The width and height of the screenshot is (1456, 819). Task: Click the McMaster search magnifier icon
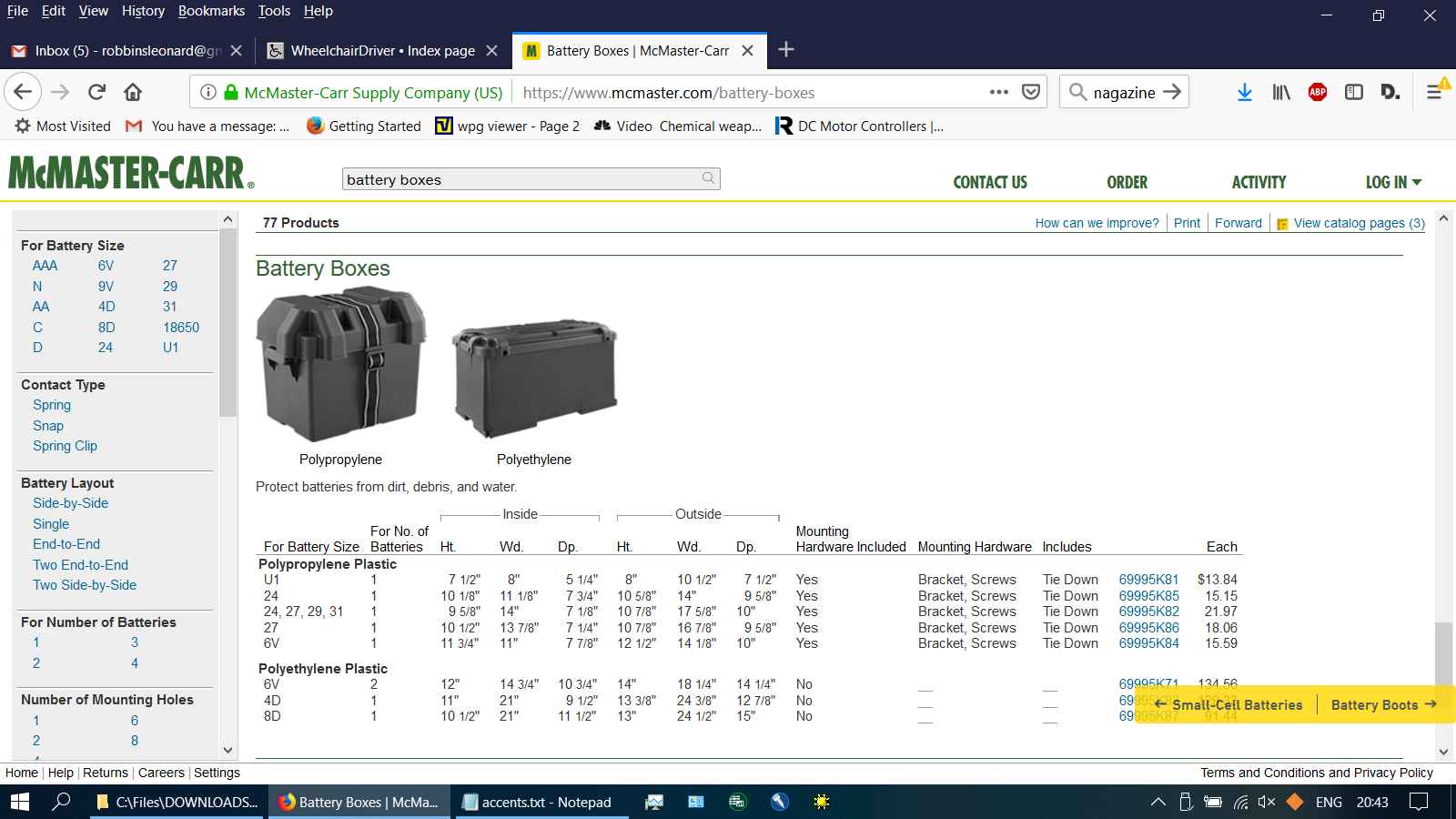point(708,178)
